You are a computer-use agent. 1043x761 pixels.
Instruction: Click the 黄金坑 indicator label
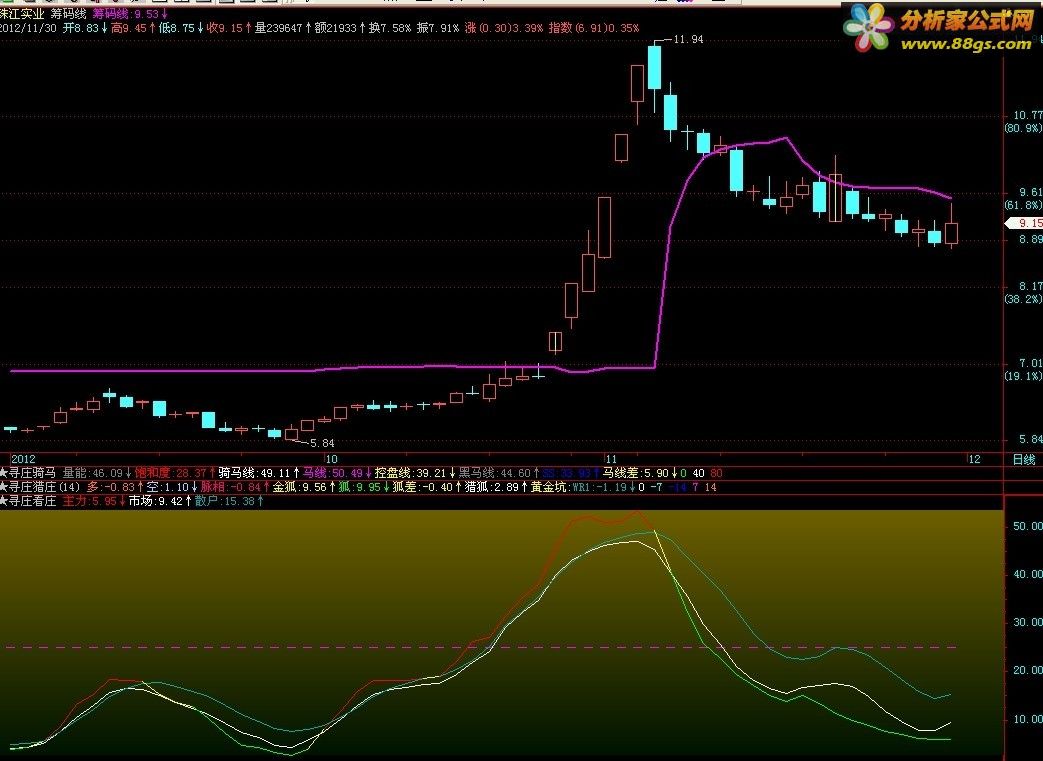tap(550, 487)
